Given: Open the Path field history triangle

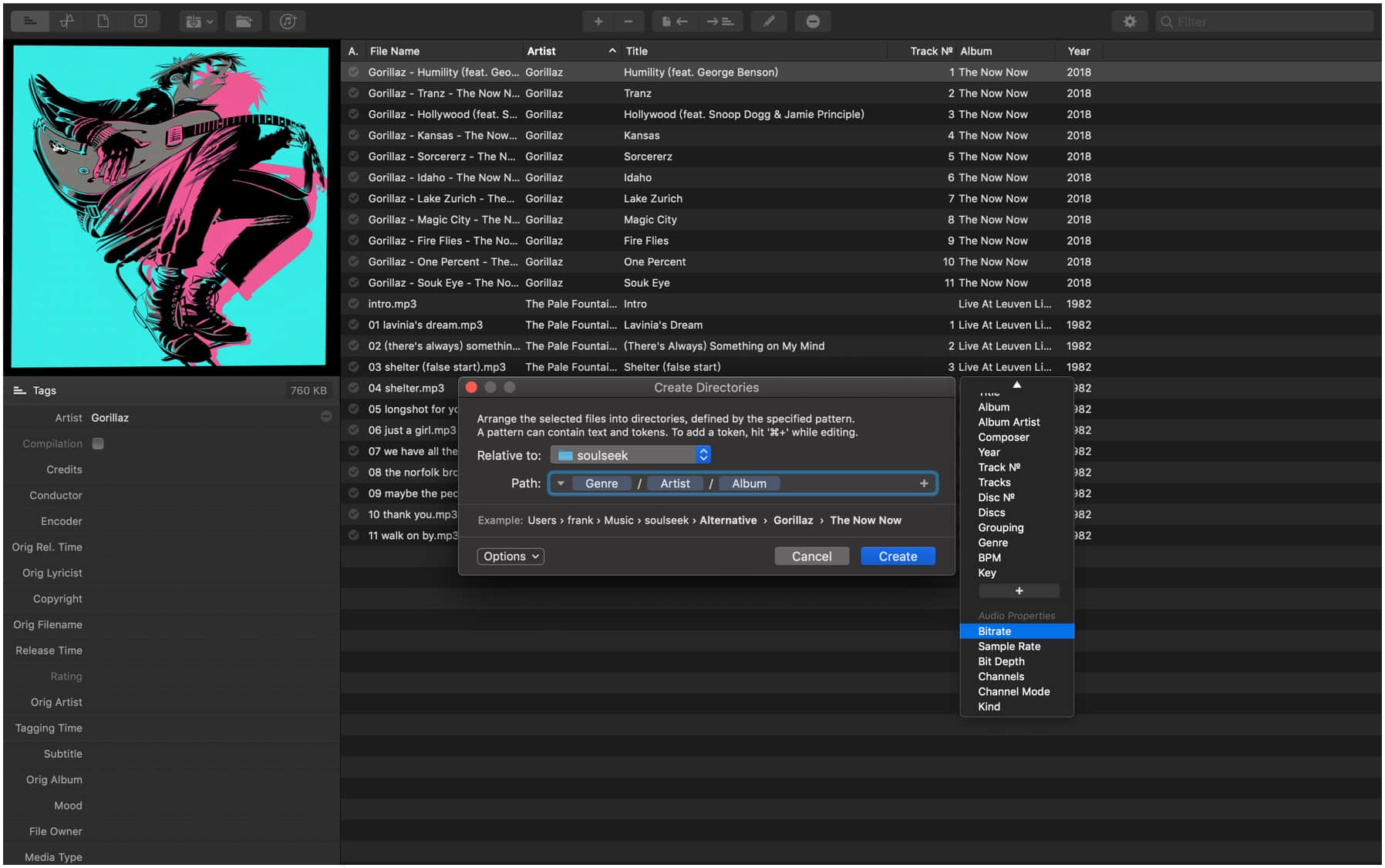Looking at the screenshot, I should point(561,483).
